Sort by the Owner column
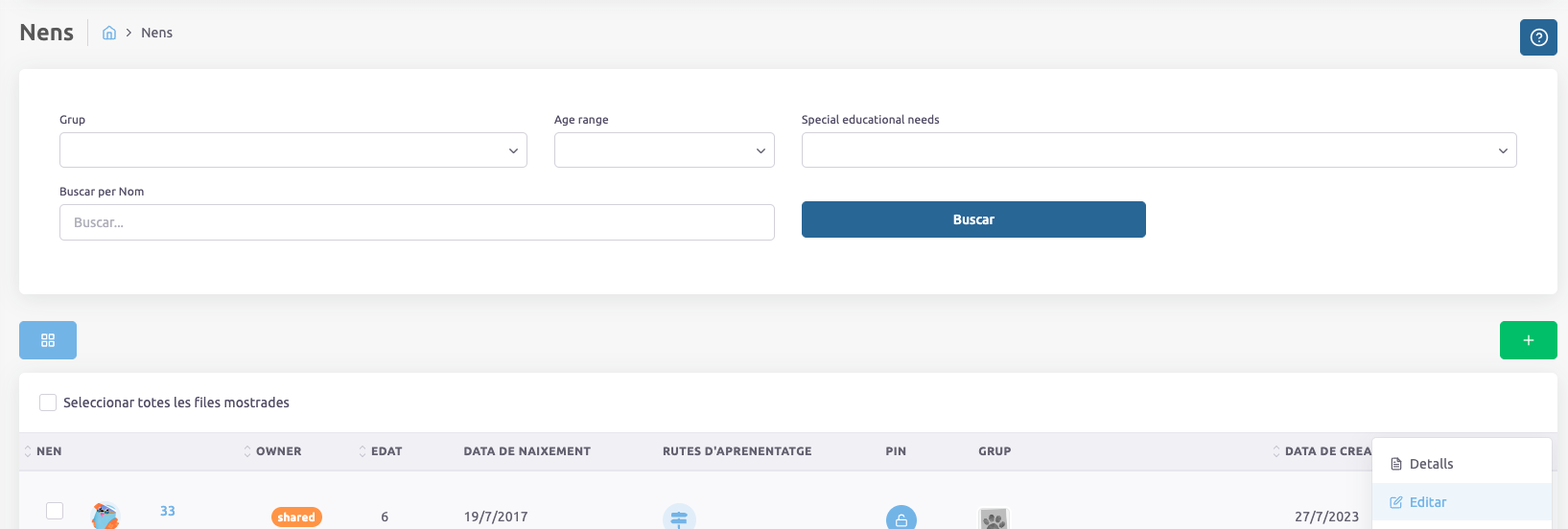The height and width of the screenshot is (529, 1568). coord(247,451)
